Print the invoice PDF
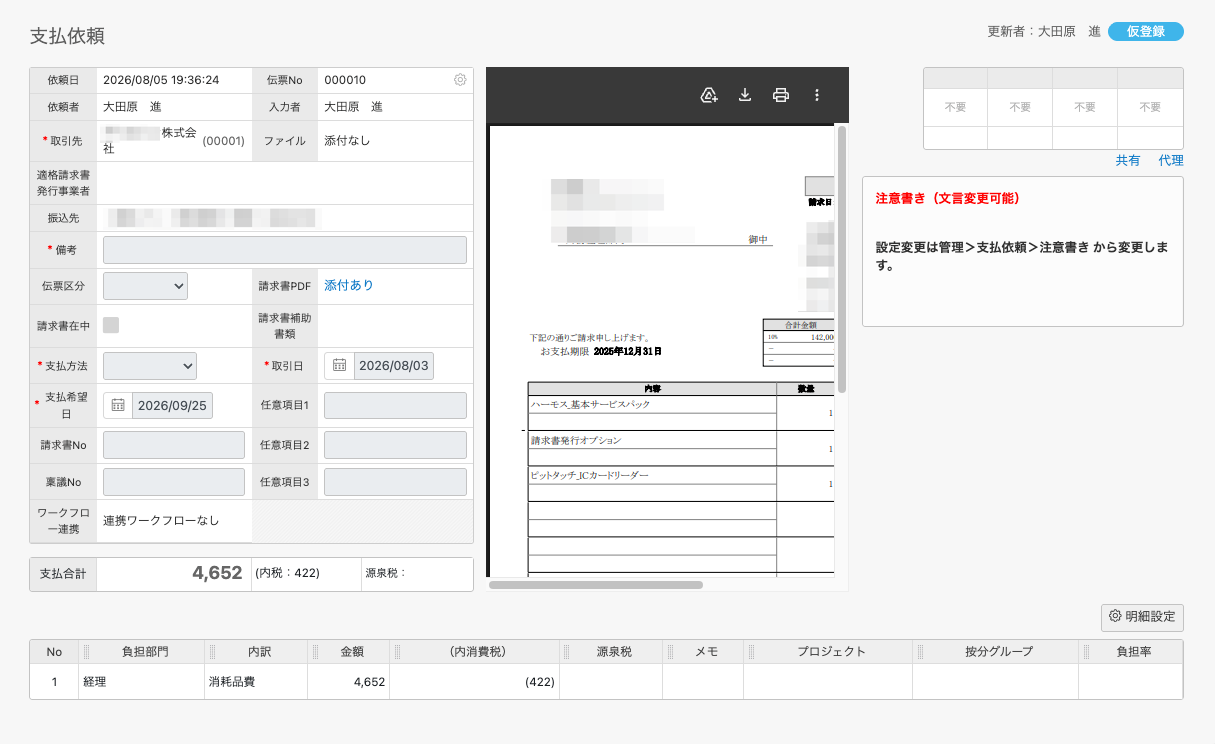Image resolution: width=1215 pixels, height=744 pixels. coord(781,95)
